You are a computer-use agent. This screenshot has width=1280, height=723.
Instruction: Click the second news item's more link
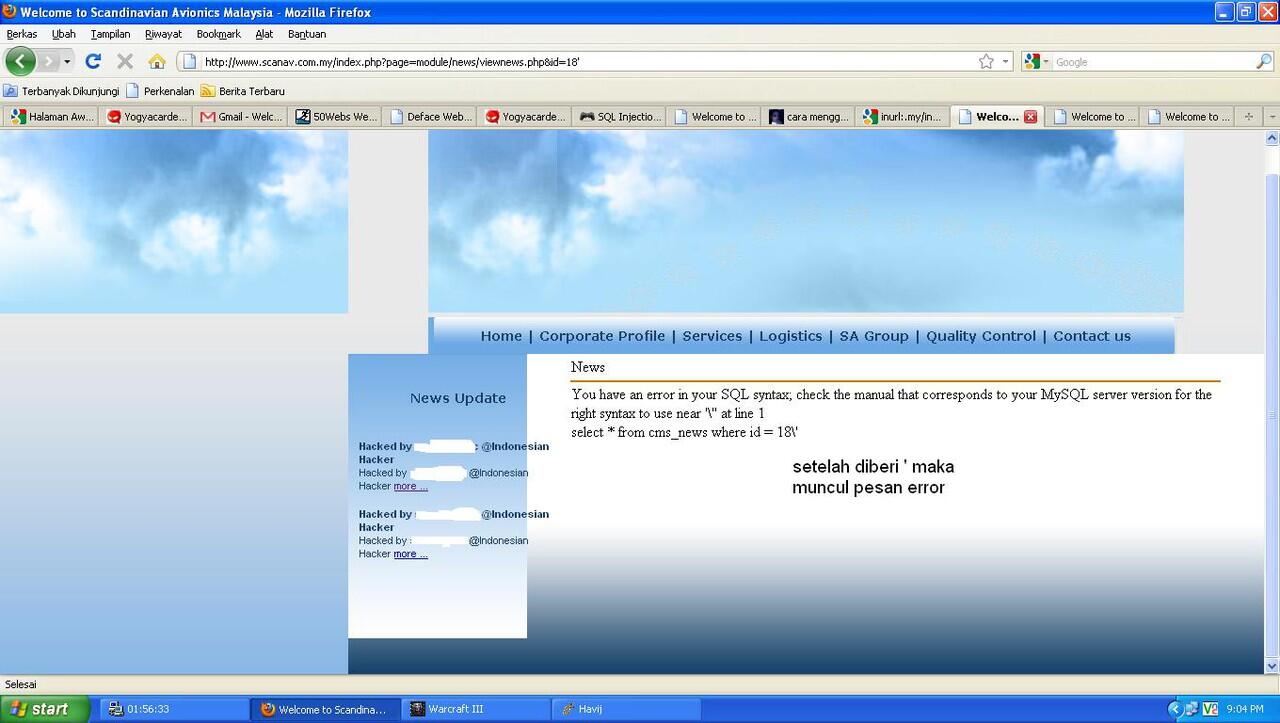pyautogui.click(x=410, y=554)
